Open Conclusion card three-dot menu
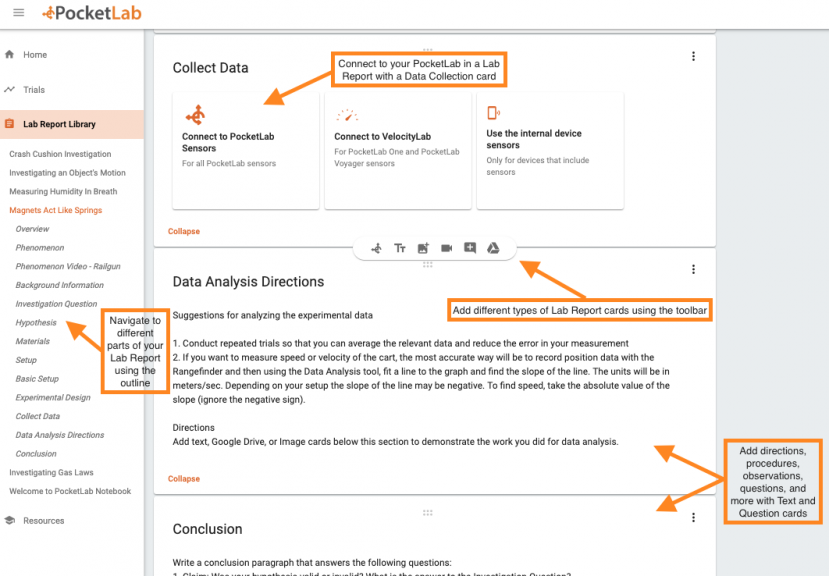The image size is (829, 576). 693,518
